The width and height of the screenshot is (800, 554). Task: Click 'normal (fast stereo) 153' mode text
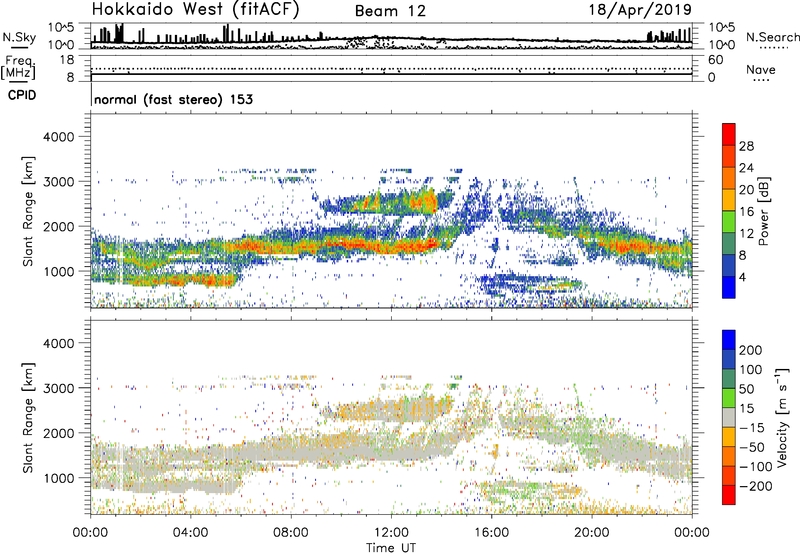coord(173,99)
